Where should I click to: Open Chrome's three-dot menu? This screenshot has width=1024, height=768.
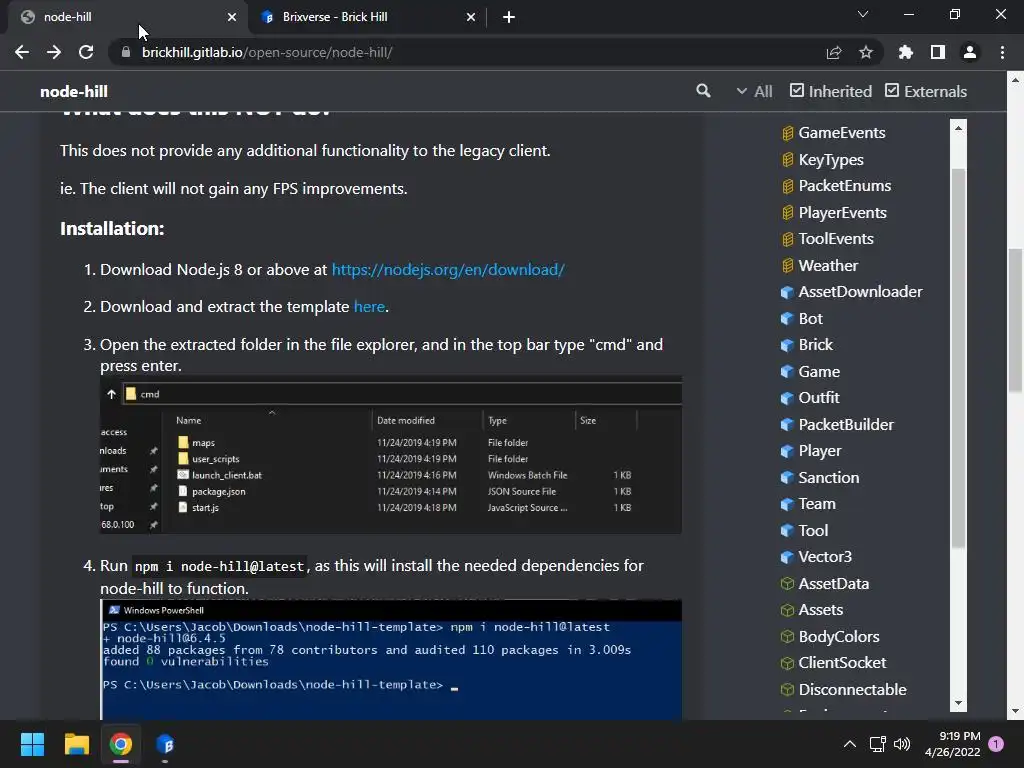point(1002,52)
